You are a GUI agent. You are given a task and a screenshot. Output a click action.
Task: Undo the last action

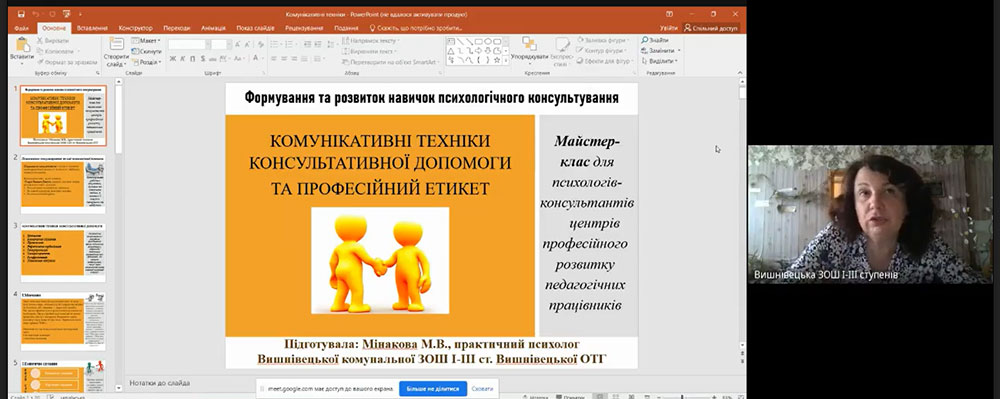35,14
